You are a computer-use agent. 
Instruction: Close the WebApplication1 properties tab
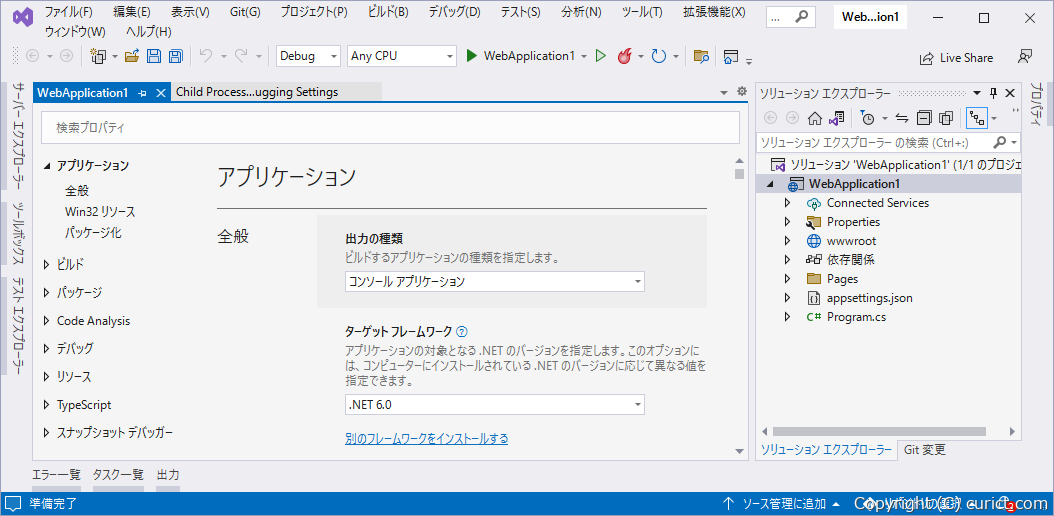[x=160, y=93]
